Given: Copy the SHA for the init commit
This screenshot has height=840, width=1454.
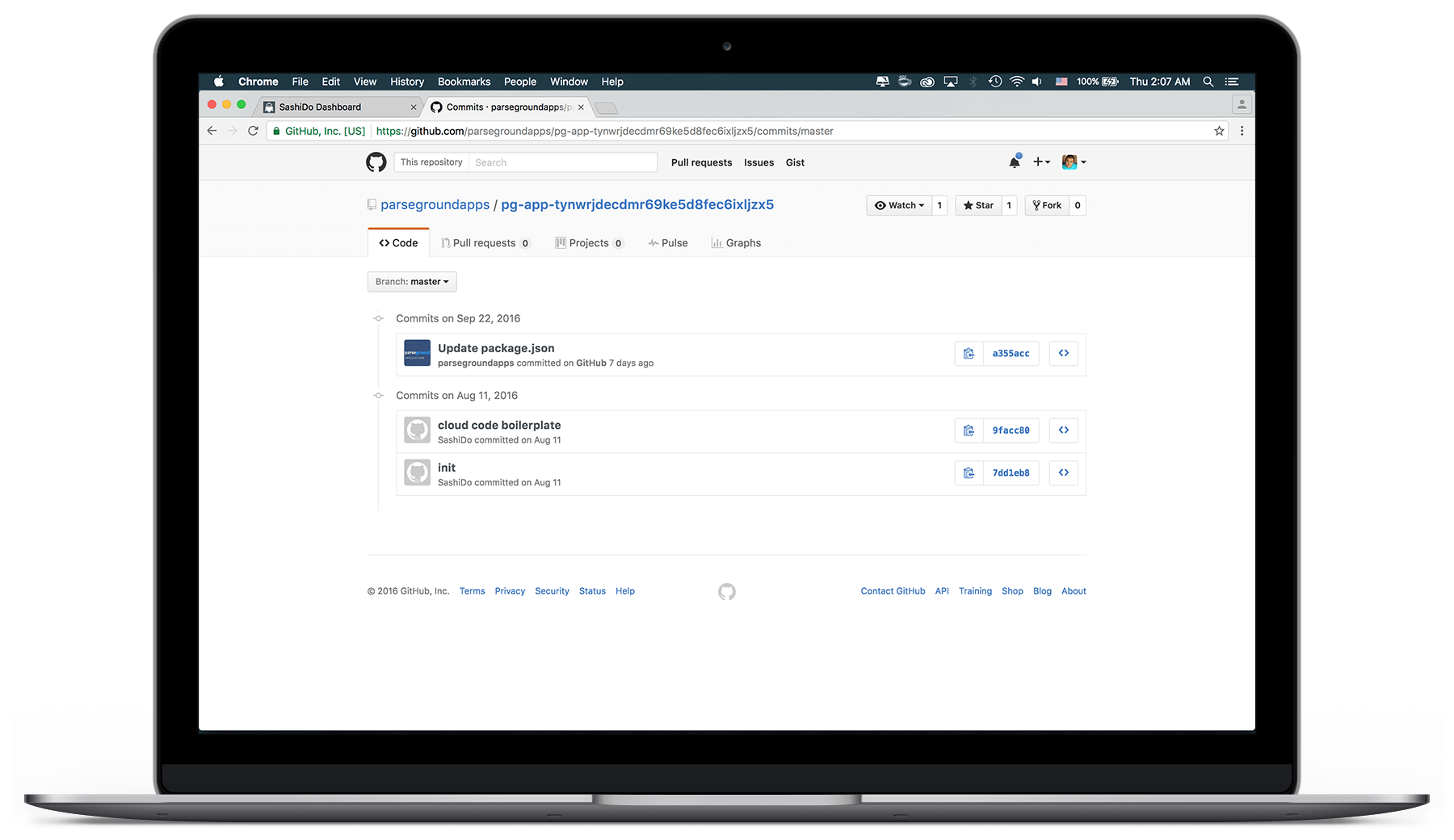Looking at the screenshot, I should 969,472.
